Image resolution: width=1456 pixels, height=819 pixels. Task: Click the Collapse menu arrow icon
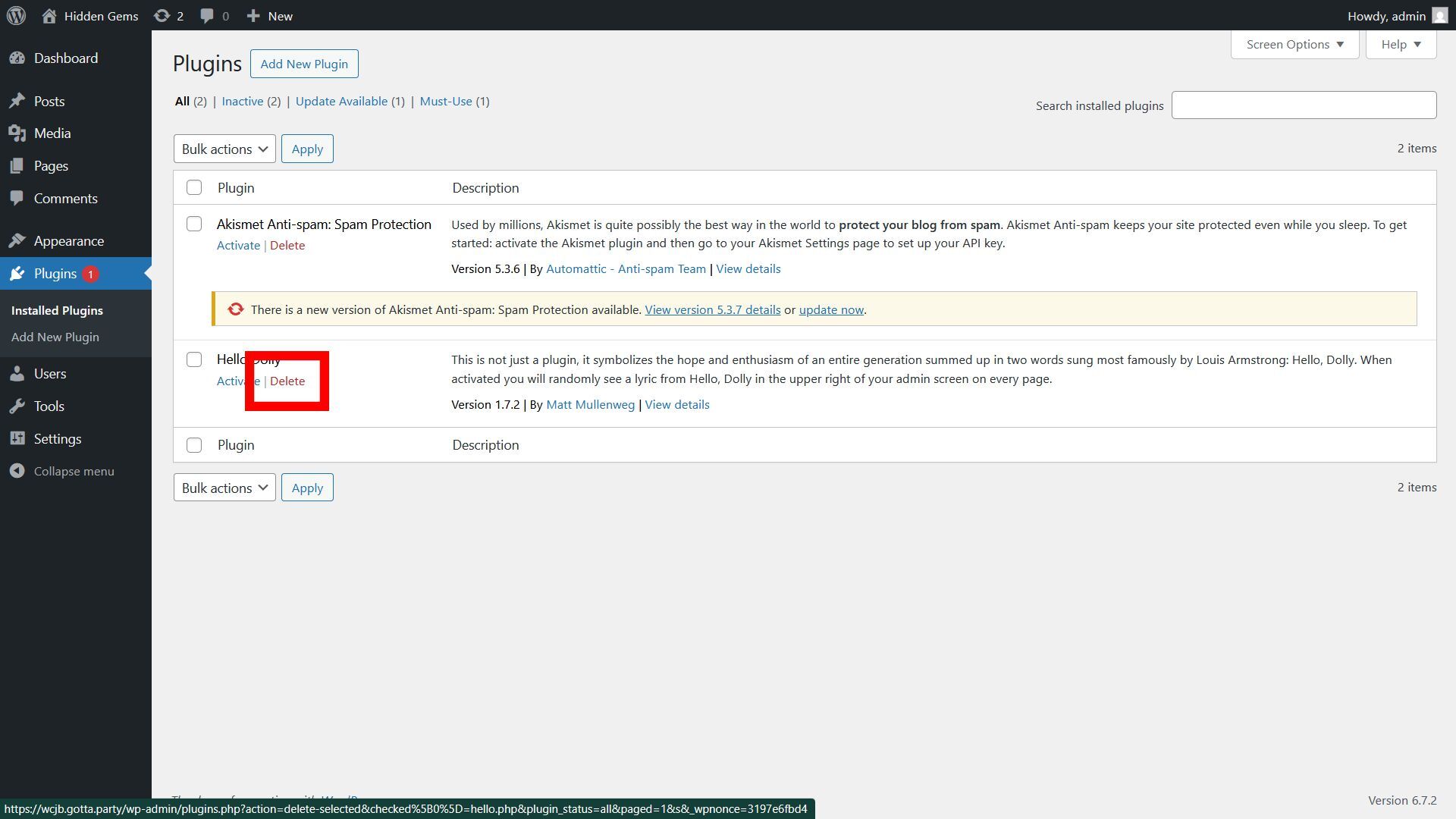click(17, 472)
